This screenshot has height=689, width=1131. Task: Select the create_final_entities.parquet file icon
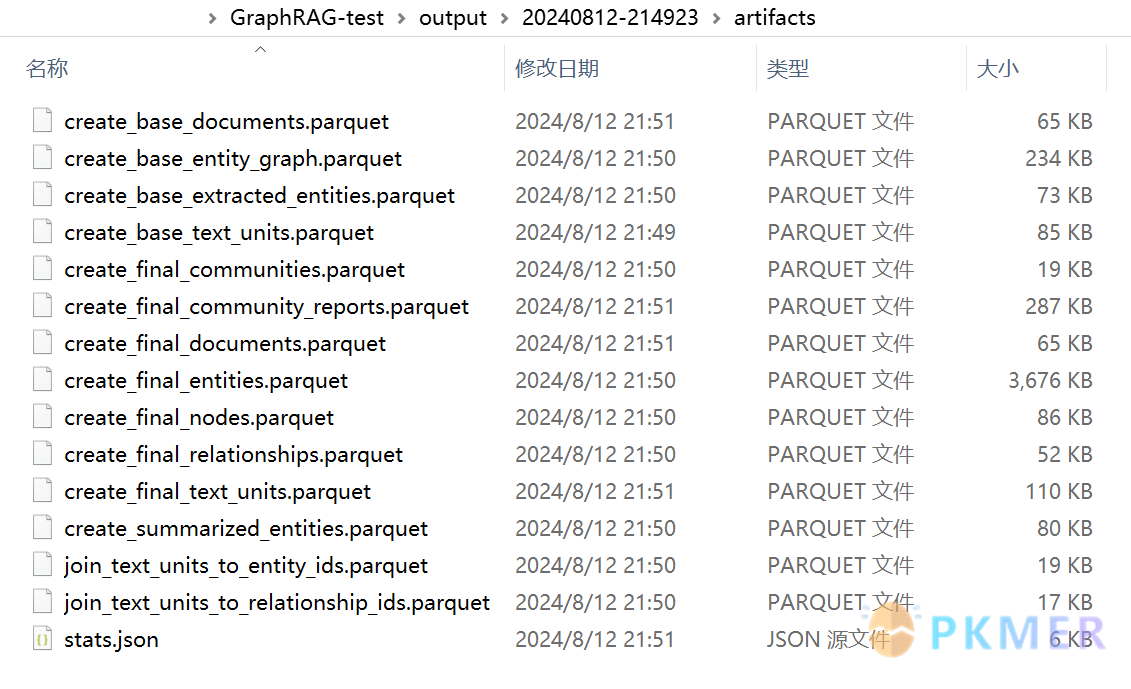point(43,379)
